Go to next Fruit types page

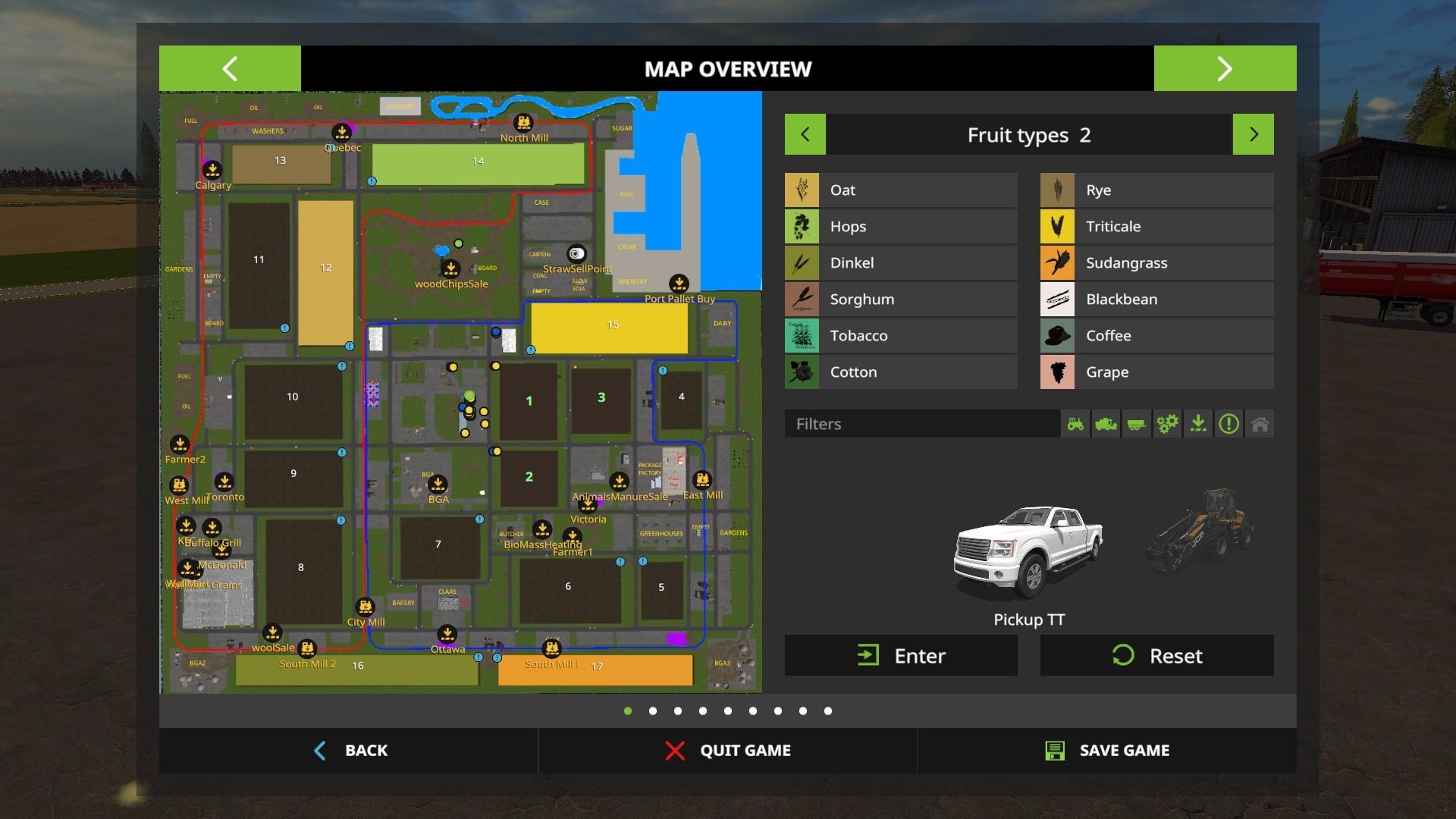point(1253,134)
